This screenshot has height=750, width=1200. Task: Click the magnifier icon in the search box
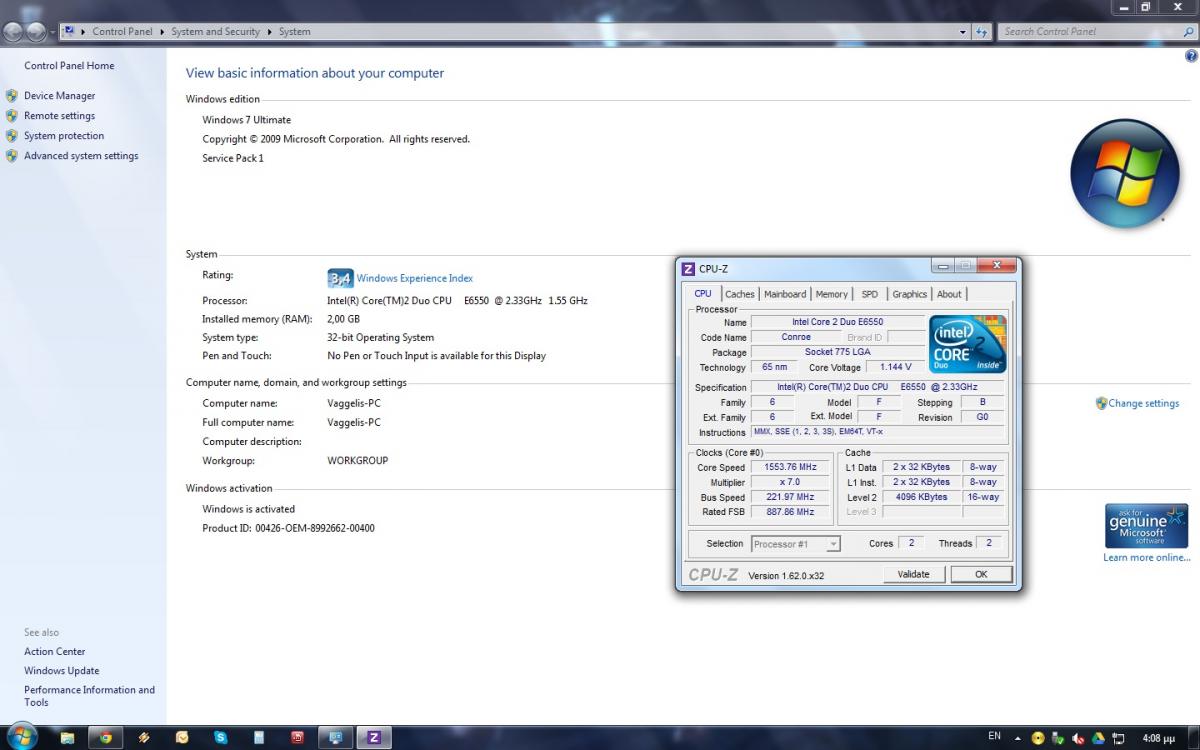pos(1187,32)
